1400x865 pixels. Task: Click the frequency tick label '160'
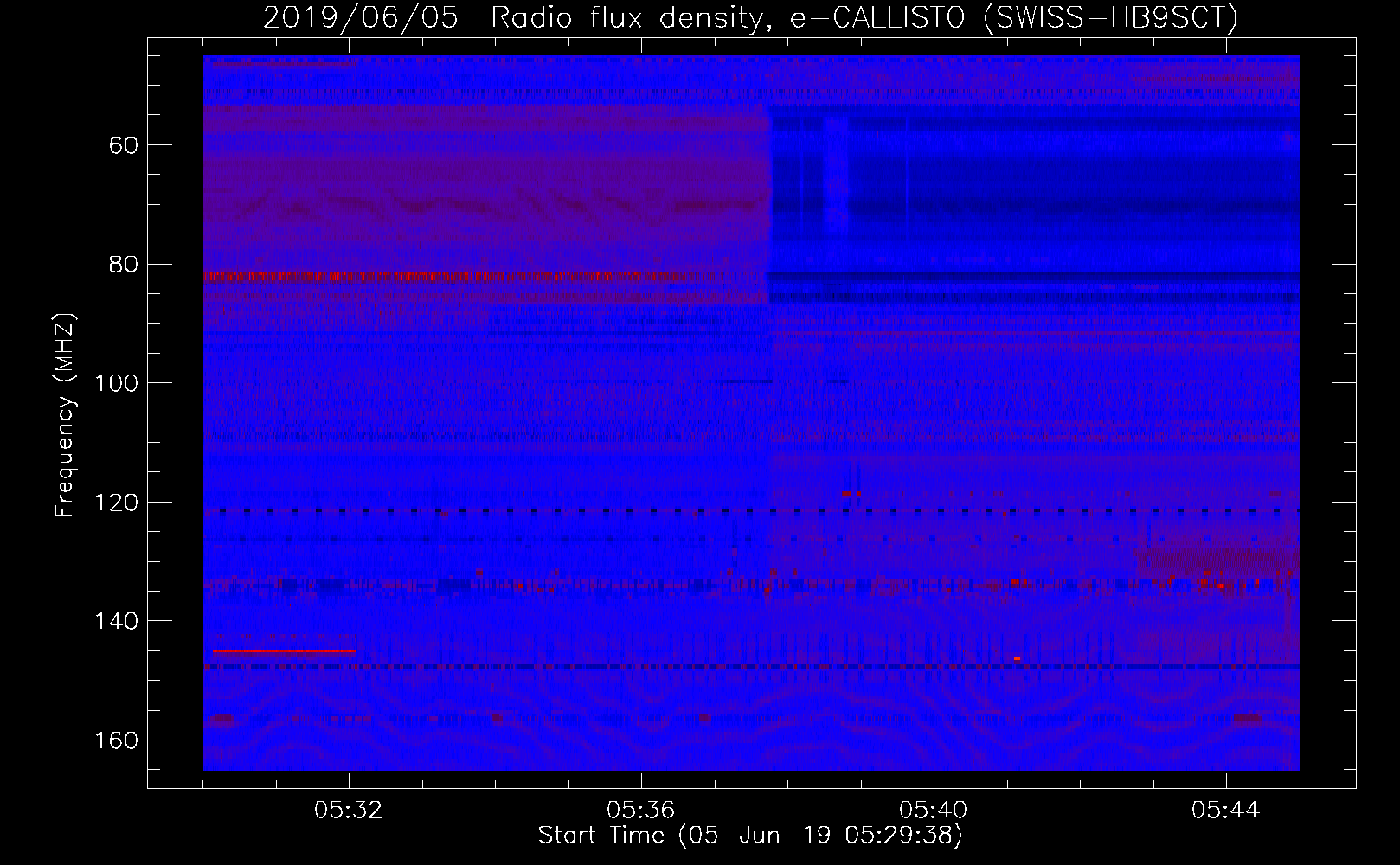116,740
